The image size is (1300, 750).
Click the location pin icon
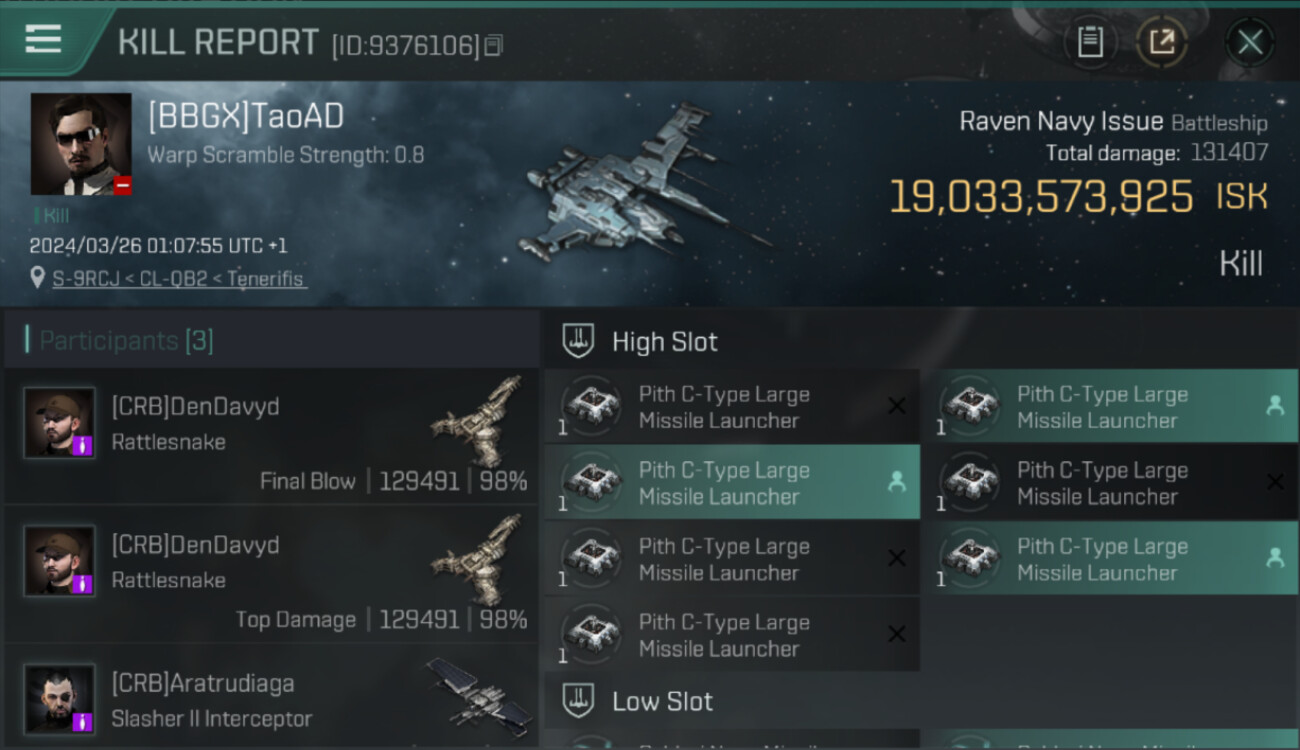38,278
